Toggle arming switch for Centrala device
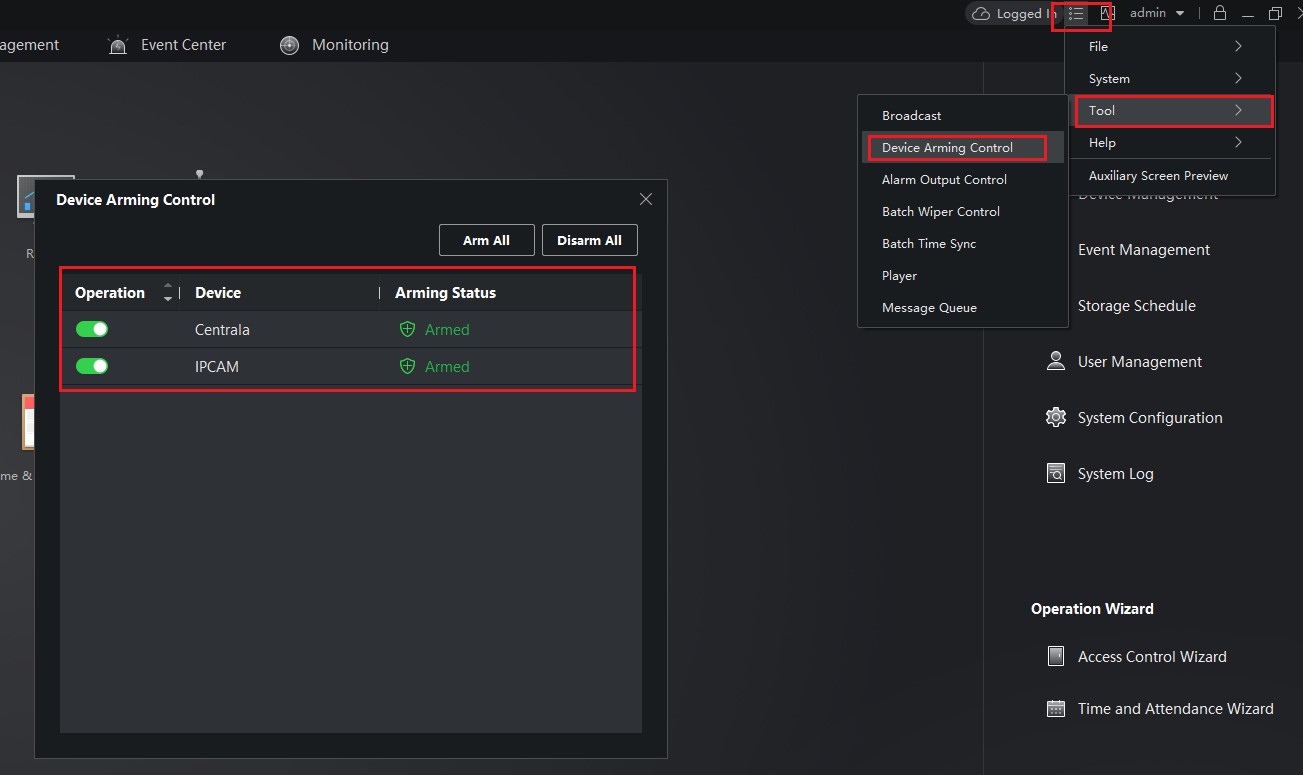Image resolution: width=1303 pixels, height=775 pixels. coord(92,329)
